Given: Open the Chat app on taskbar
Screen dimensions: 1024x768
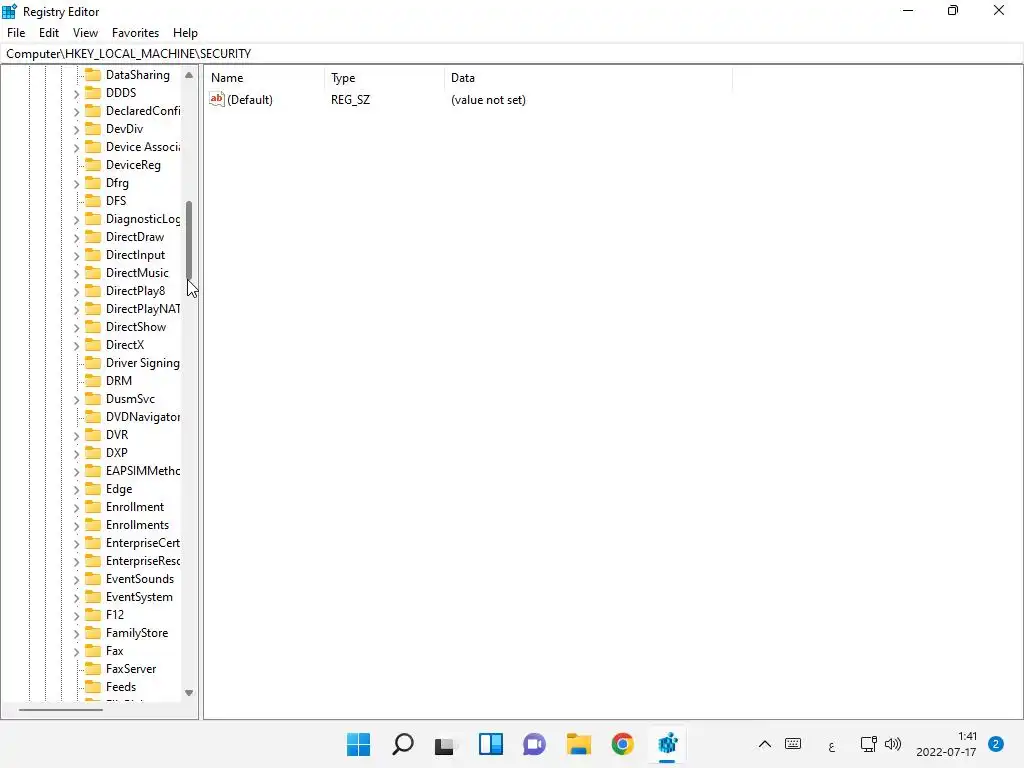Looking at the screenshot, I should pos(534,744).
